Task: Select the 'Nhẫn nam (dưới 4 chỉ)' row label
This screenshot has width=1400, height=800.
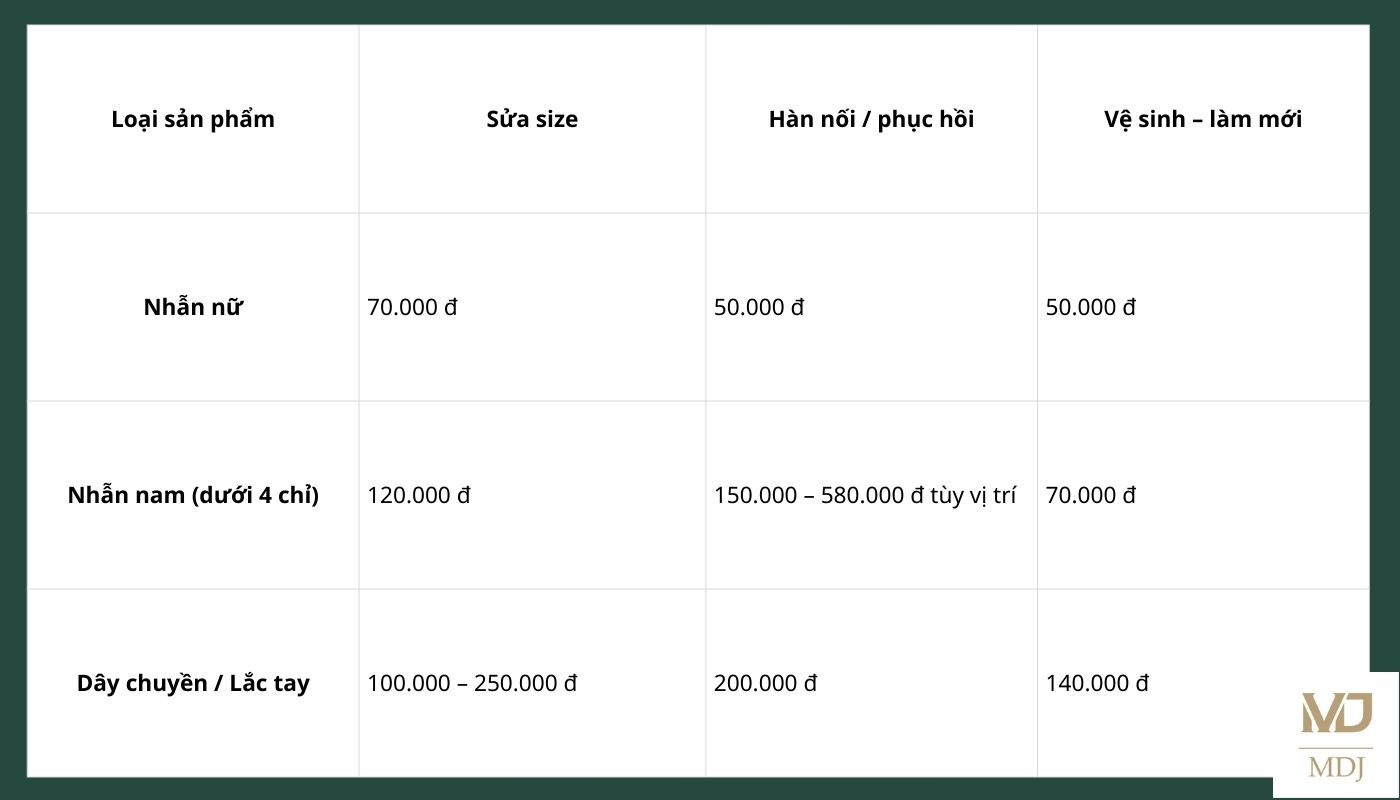Action: 193,495
